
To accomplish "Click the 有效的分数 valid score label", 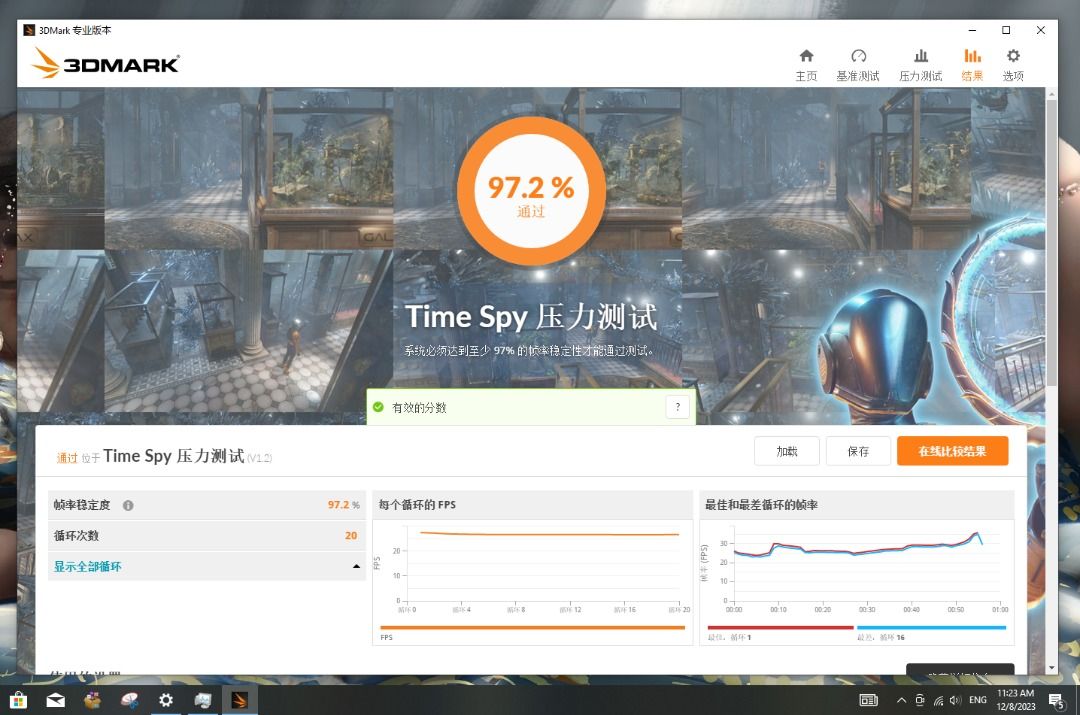I will 419,408.
